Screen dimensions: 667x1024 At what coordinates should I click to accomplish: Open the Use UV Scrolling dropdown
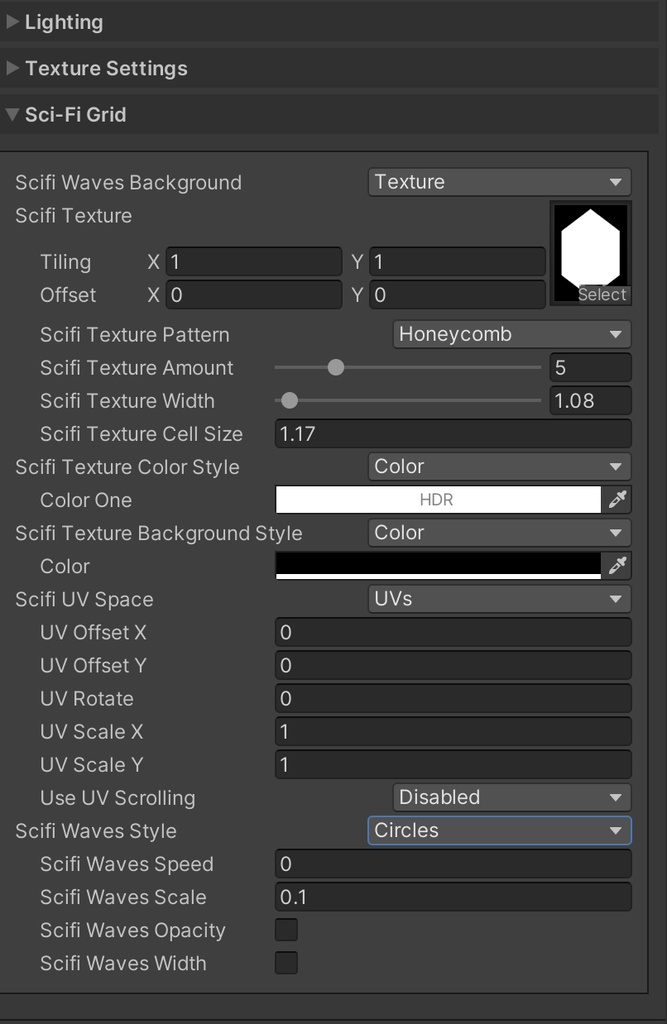[x=511, y=797]
